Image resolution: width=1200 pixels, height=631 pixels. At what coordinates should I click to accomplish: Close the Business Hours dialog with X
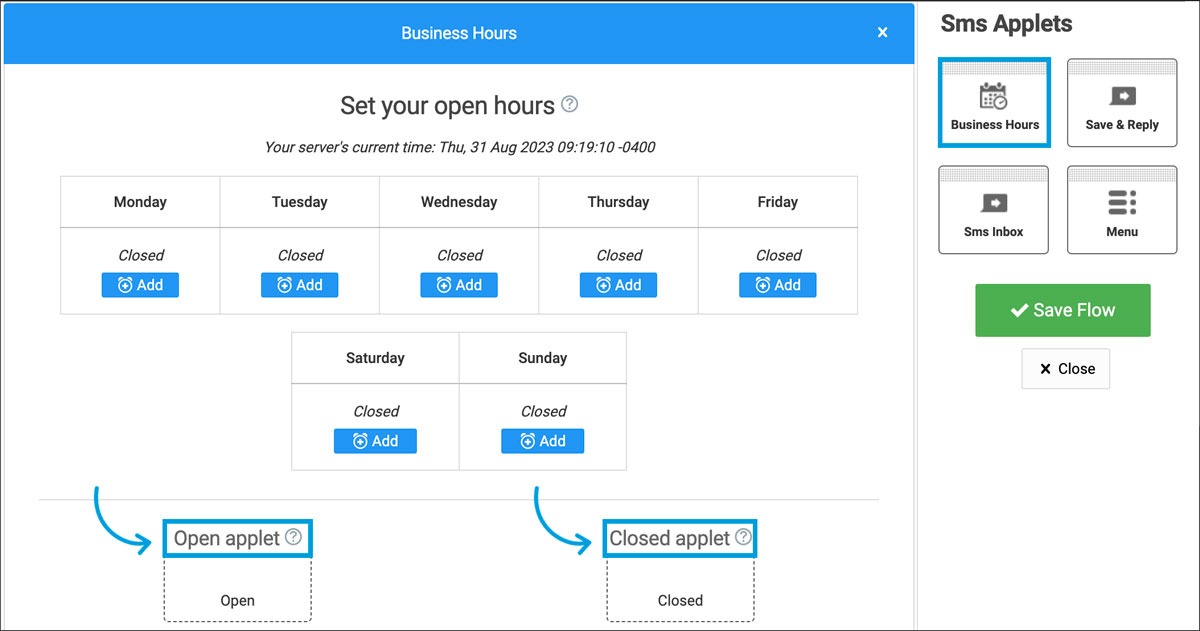[x=882, y=33]
